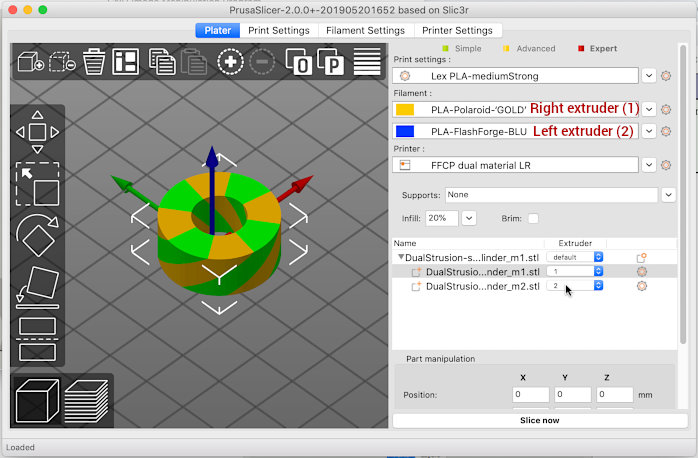Click the Slice now button

[540, 421]
